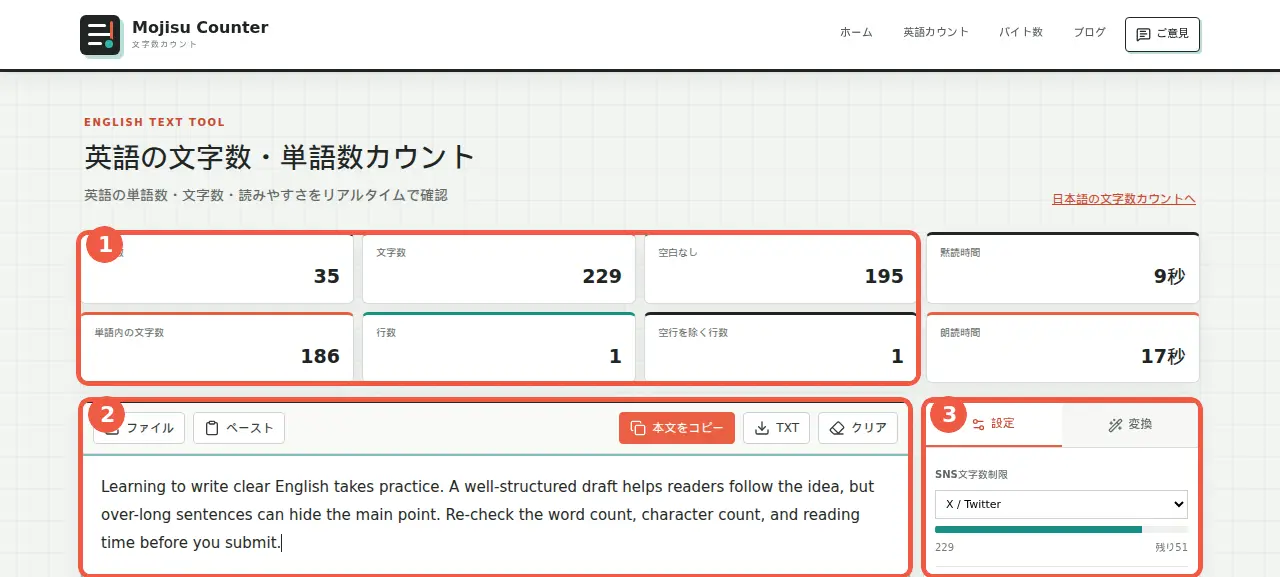Click the ファイル upload button

pyautogui.click(x=139, y=428)
